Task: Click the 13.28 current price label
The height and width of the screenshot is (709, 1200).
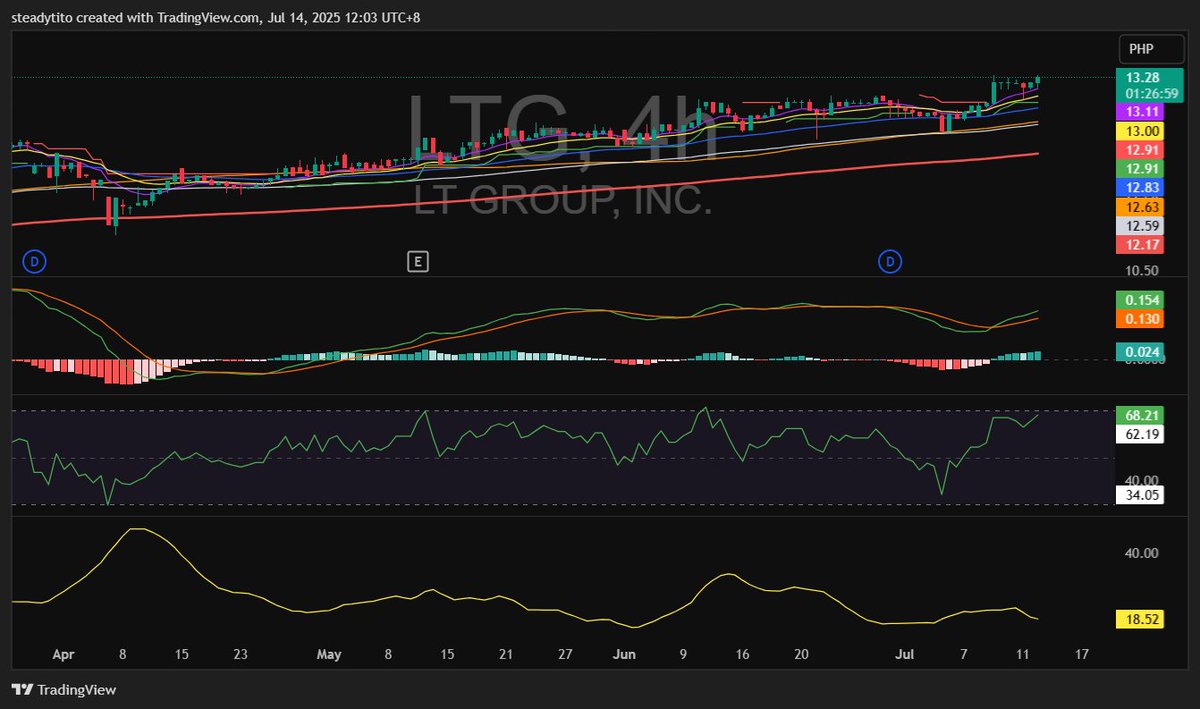Action: tap(1141, 78)
